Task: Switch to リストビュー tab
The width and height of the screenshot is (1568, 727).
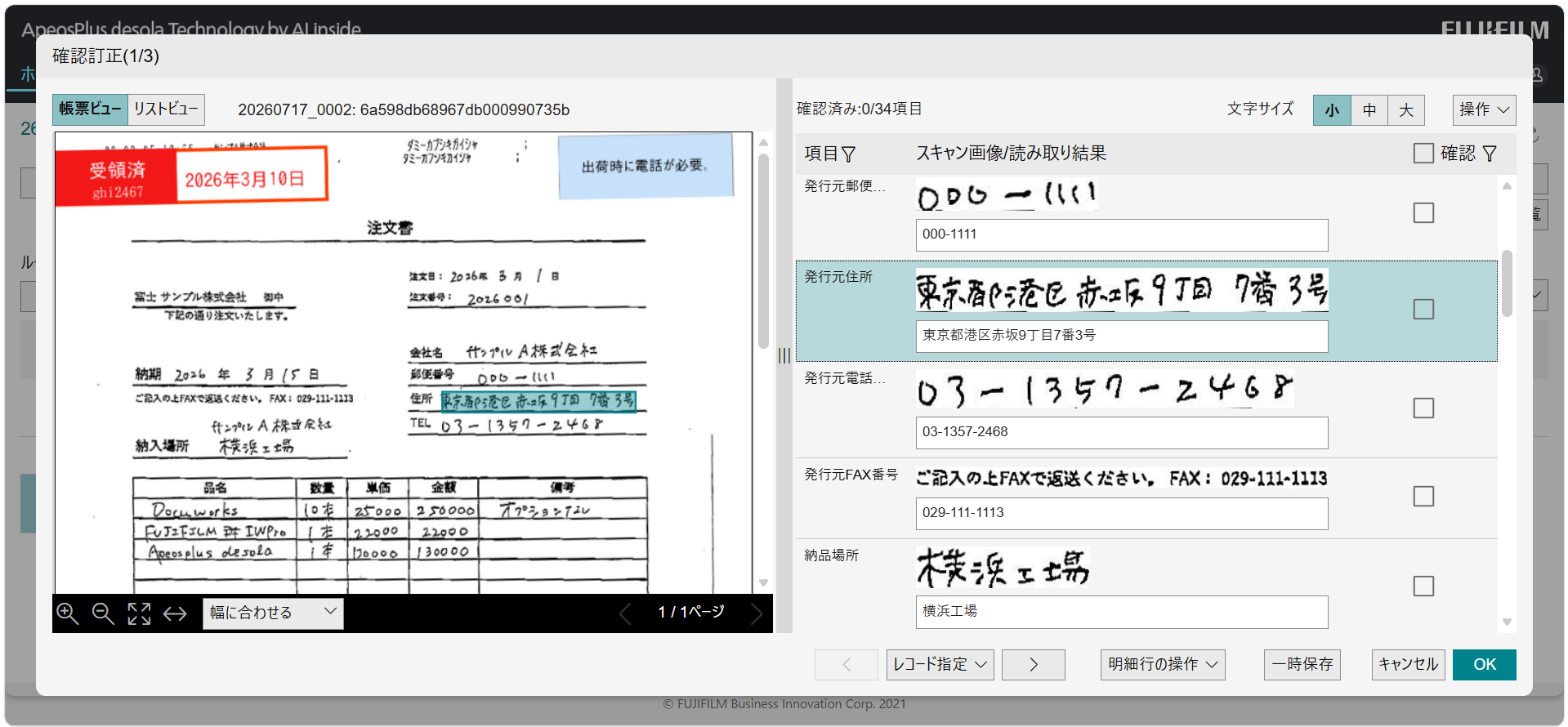Action: point(166,109)
